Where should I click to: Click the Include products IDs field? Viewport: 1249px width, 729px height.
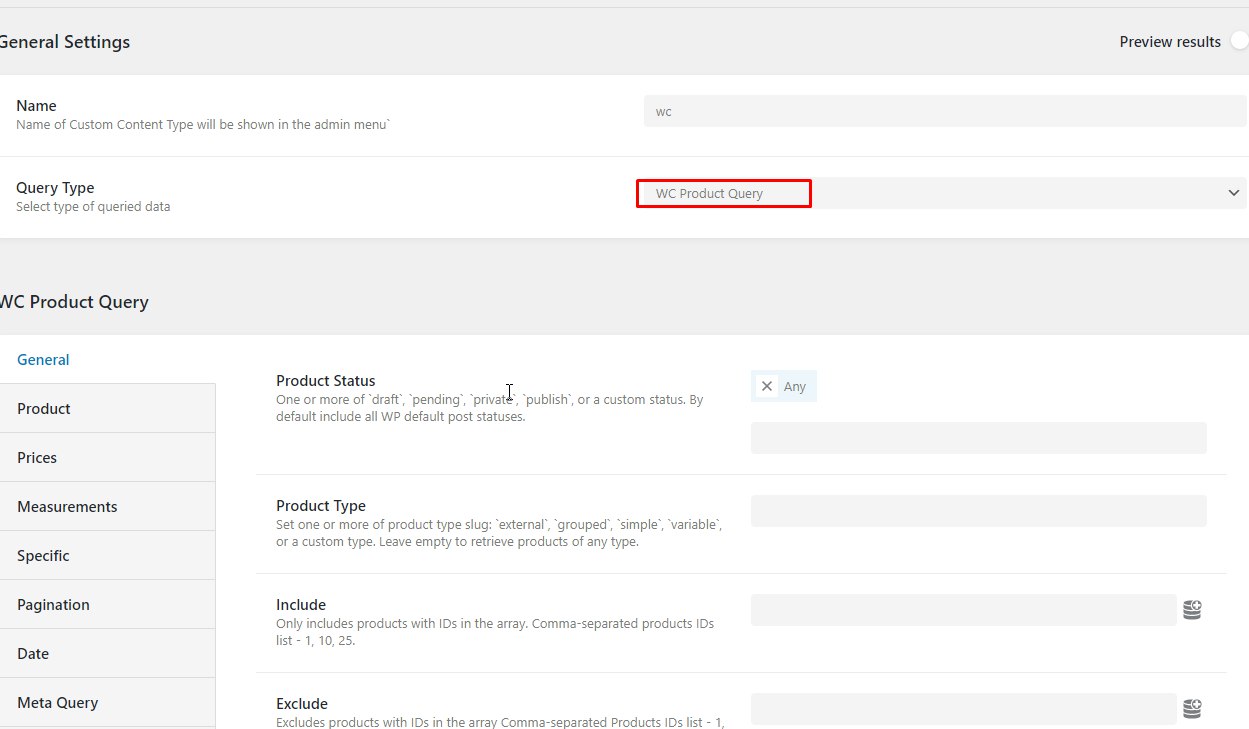tap(963, 610)
